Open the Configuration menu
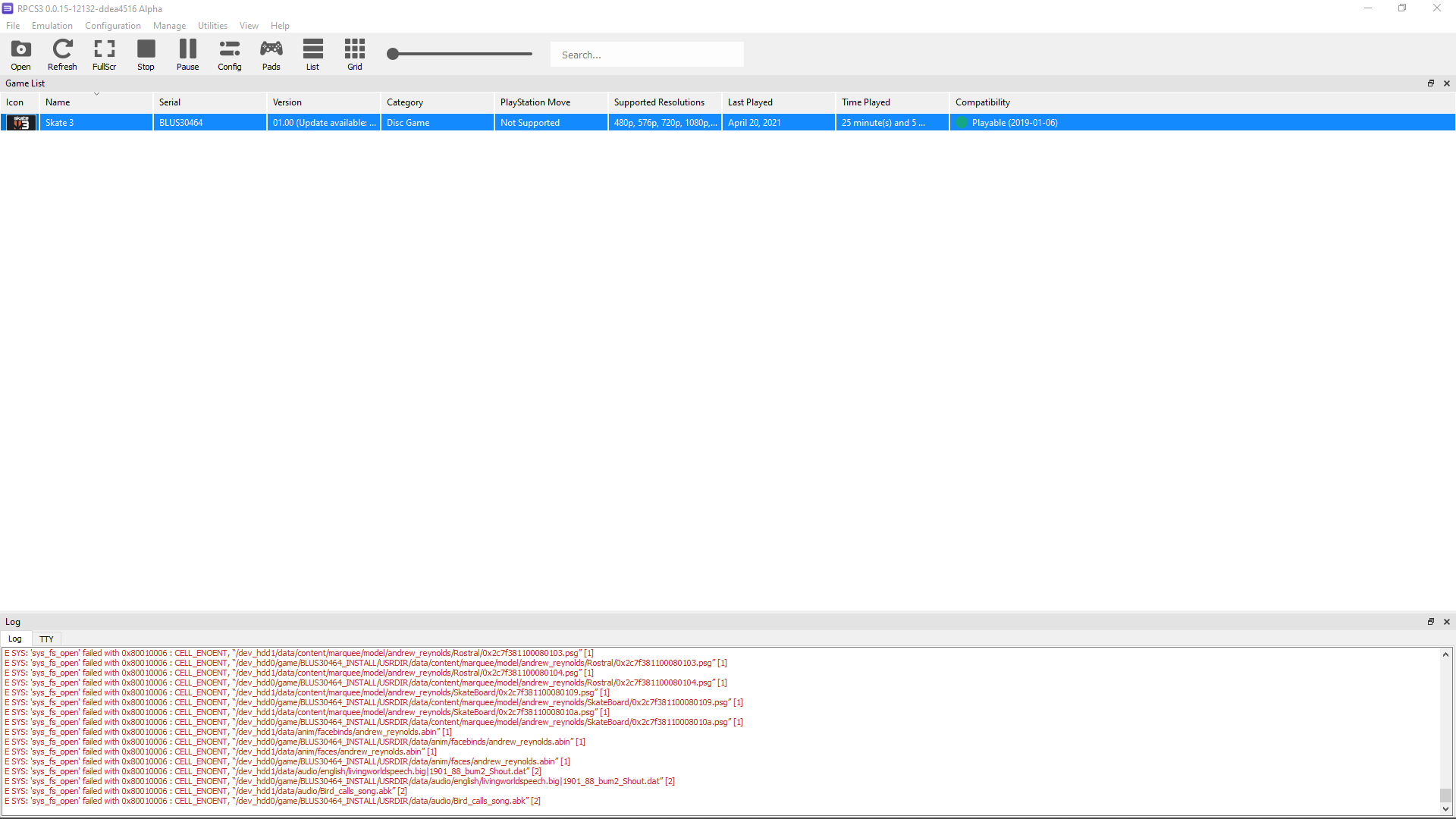1456x819 pixels. (112, 26)
